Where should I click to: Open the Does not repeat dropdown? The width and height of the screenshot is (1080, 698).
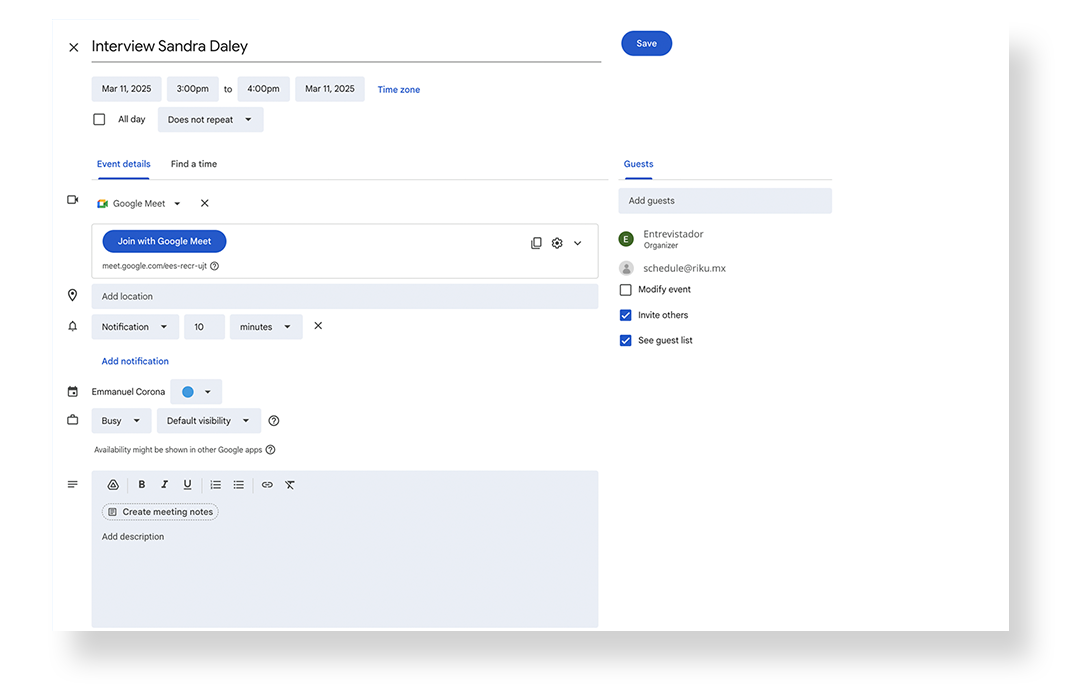click(210, 120)
